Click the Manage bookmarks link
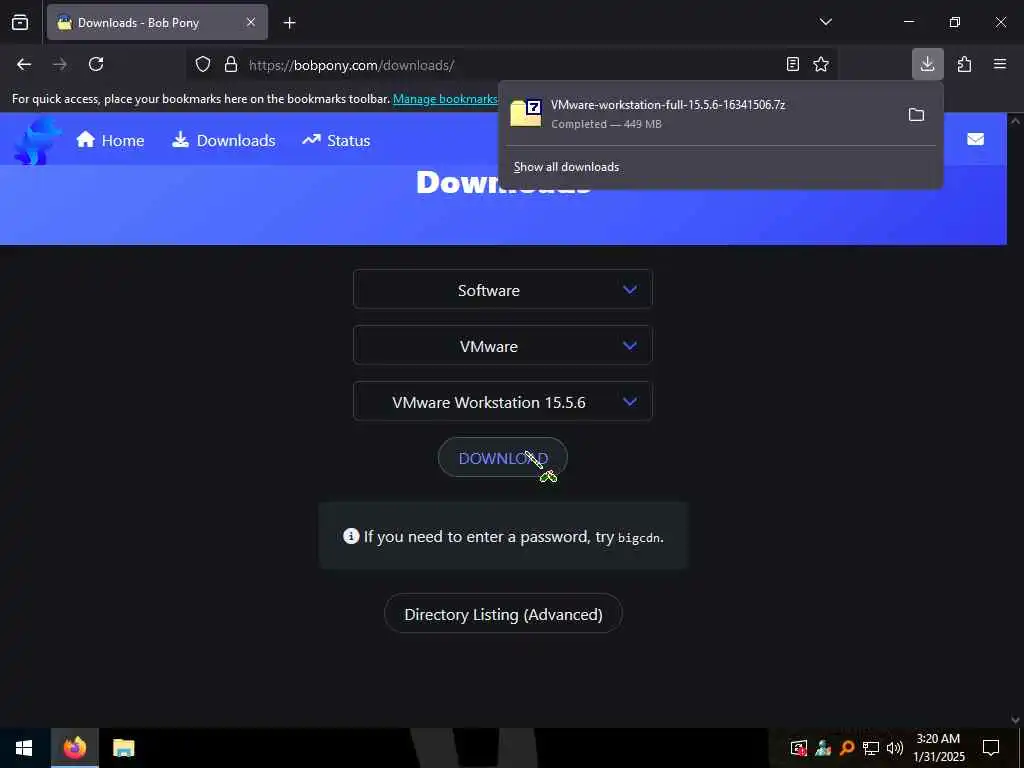The image size is (1024, 768). tap(445, 99)
